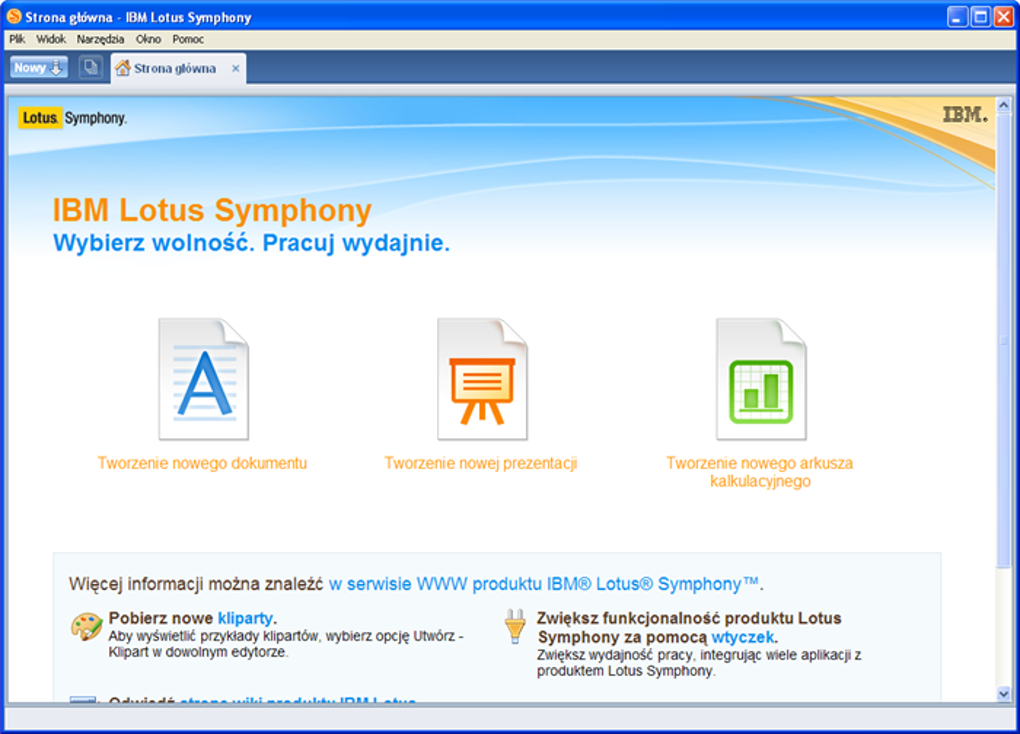Create a new presentation via the easel icon
Image resolution: width=1020 pixels, height=734 pixels.
(x=482, y=378)
